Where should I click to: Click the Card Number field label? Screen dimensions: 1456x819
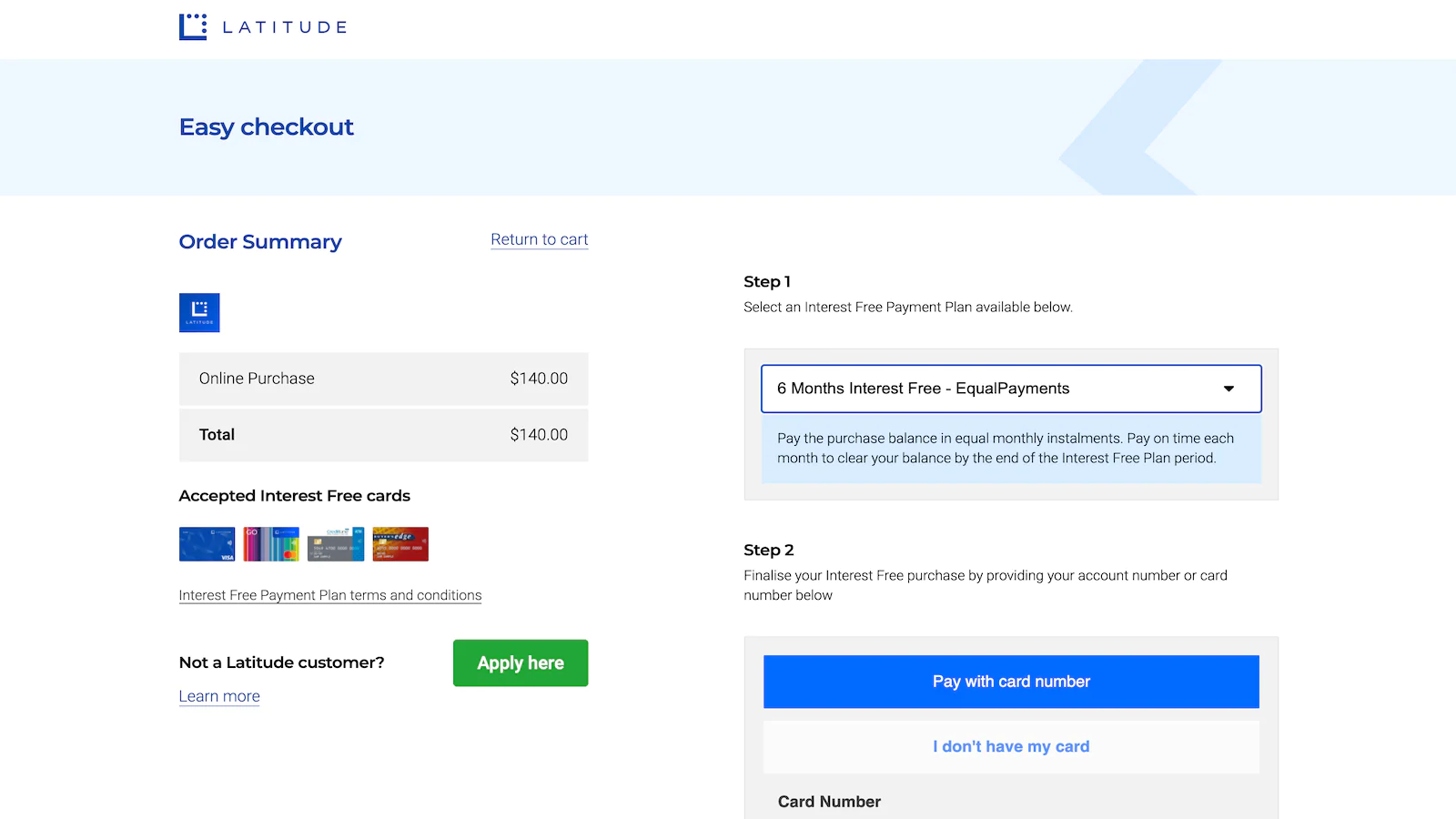tap(829, 802)
